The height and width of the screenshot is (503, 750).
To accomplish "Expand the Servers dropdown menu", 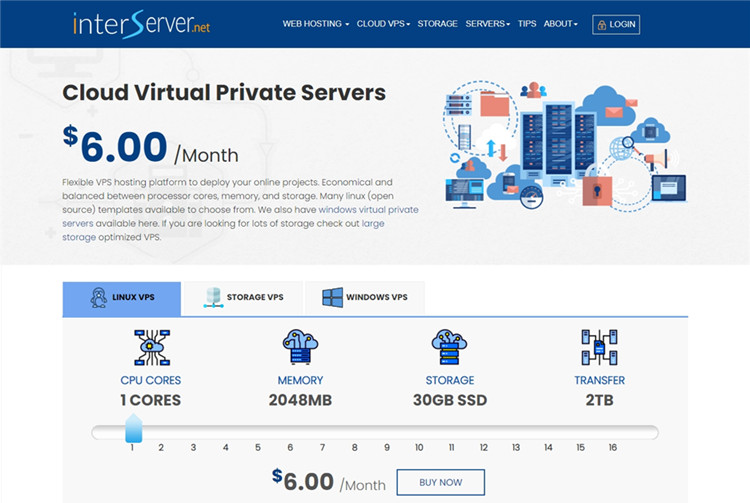I will pyautogui.click(x=487, y=24).
